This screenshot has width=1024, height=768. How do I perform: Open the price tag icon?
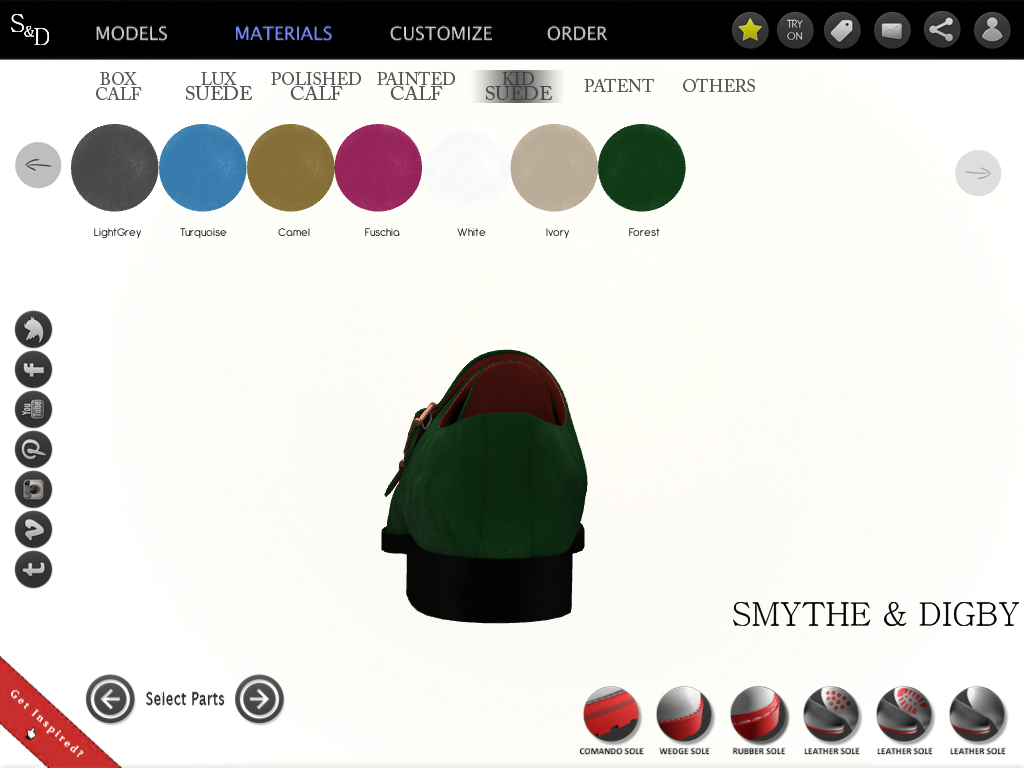(842, 30)
